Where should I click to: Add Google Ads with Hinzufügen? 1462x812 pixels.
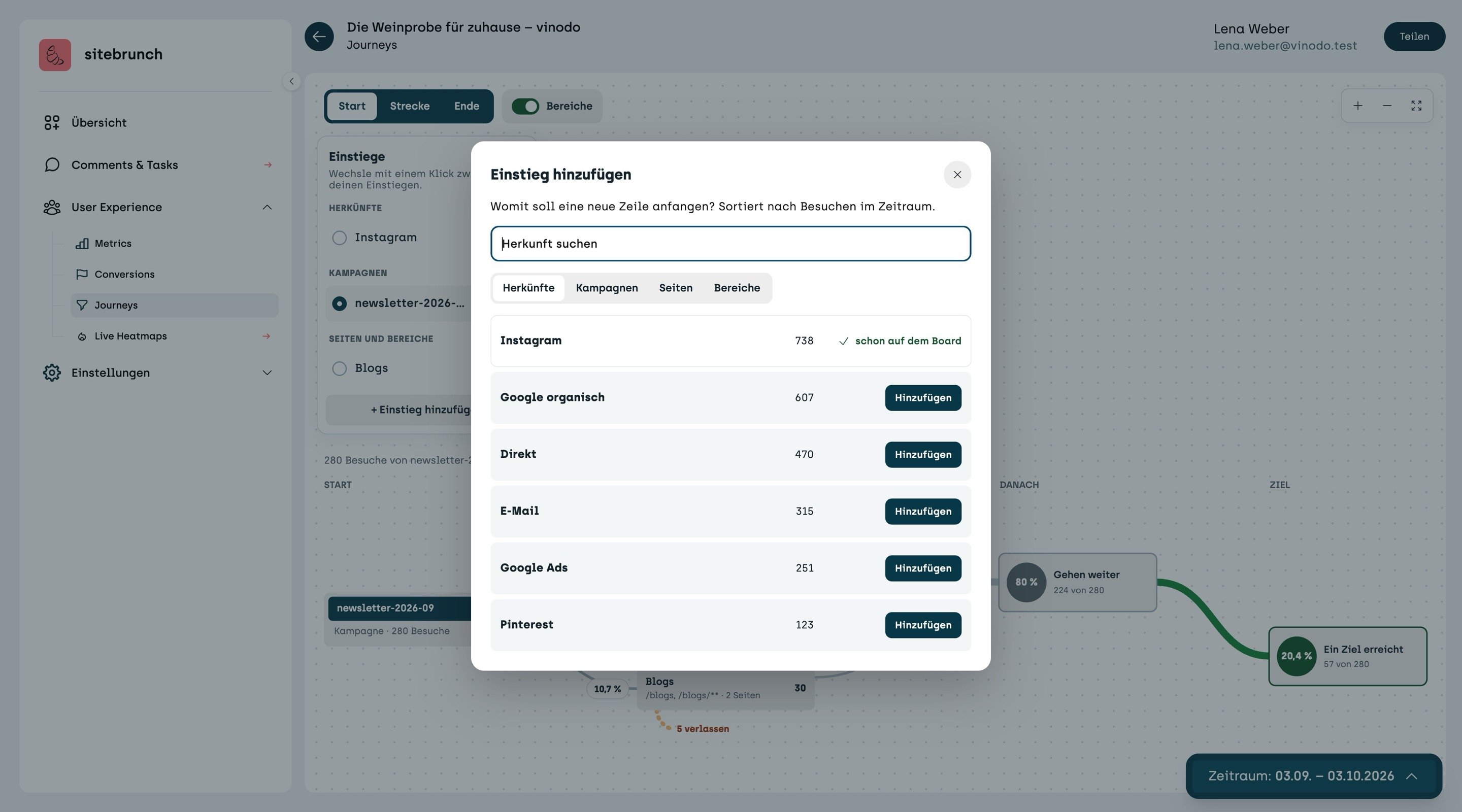pos(923,568)
